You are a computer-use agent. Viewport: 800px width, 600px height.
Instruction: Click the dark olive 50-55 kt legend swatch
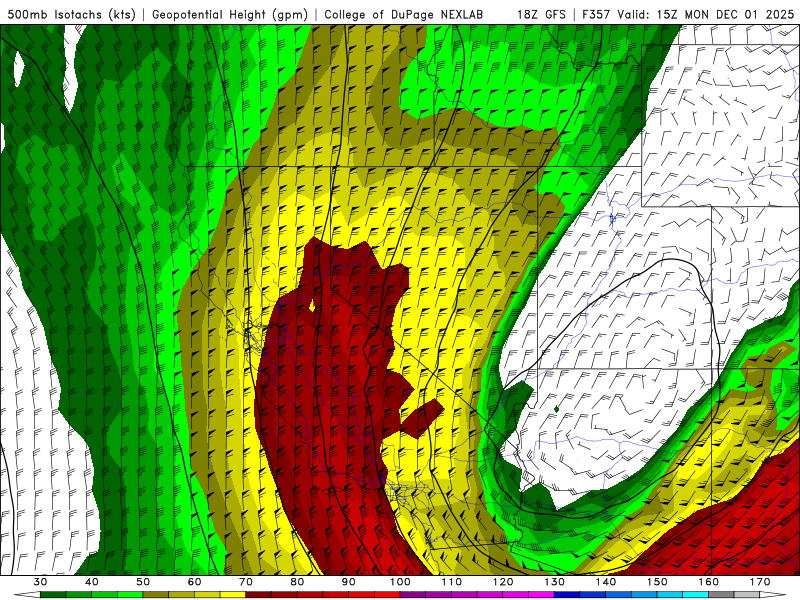156,595
